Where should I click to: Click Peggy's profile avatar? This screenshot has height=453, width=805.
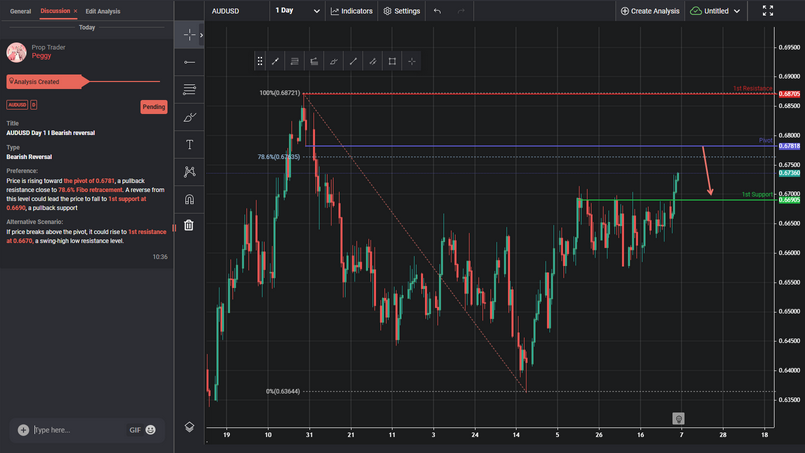click(16, 52)
